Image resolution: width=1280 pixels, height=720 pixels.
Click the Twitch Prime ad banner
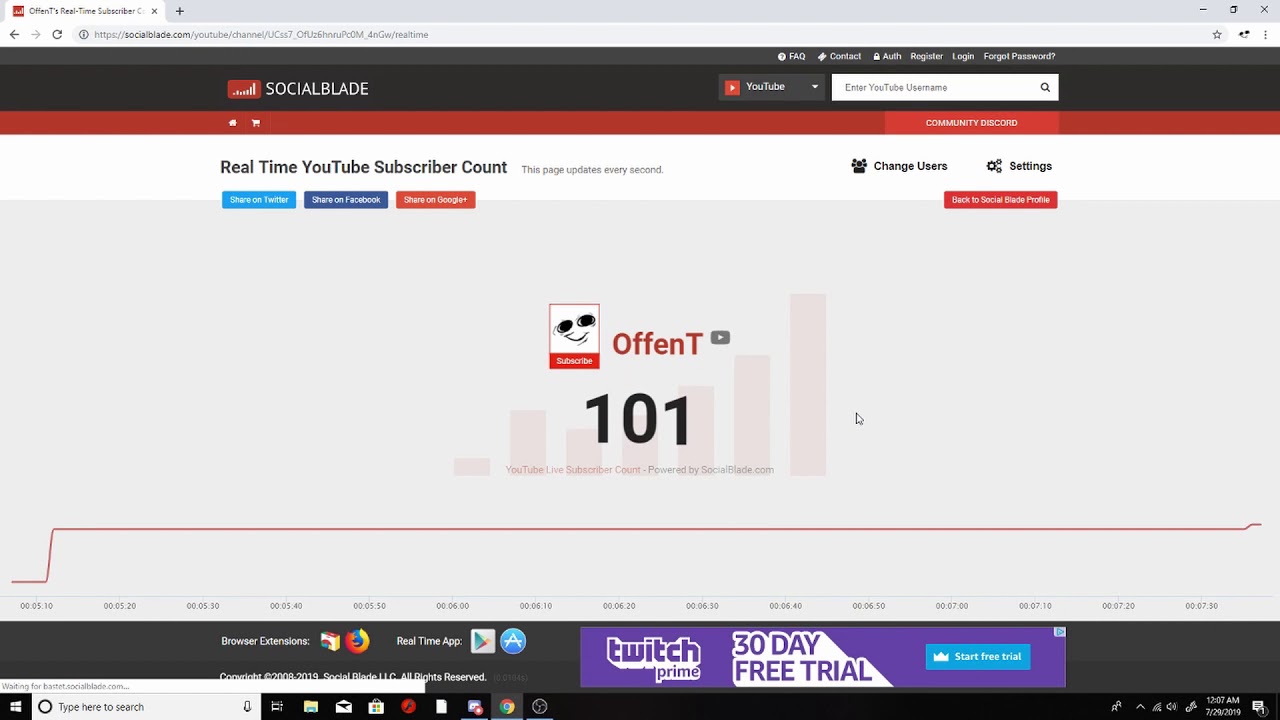click(x=823, y=657)
